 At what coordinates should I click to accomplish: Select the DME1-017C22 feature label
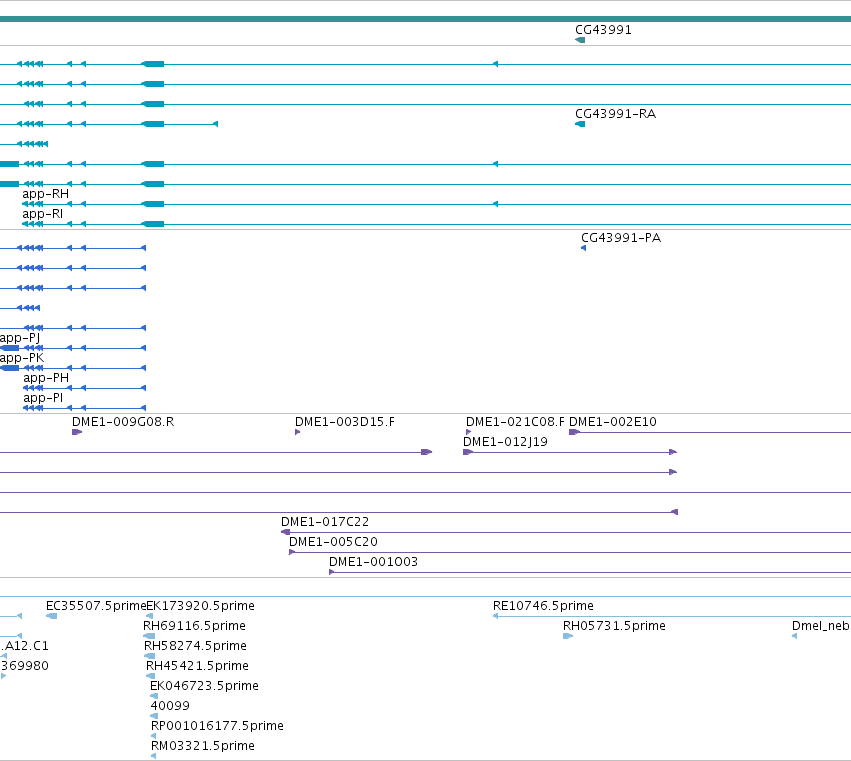[325, 522]
